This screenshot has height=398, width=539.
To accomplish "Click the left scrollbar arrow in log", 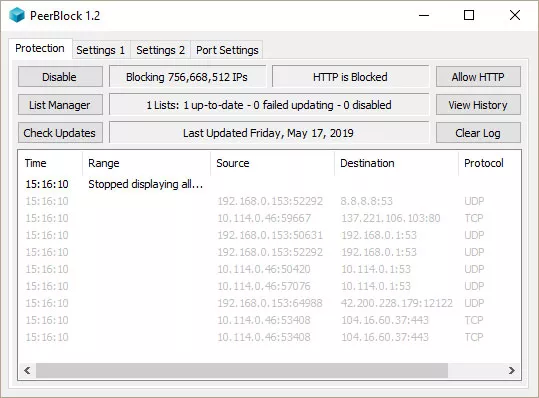I will pyautogui.click(x=27, y=371).
